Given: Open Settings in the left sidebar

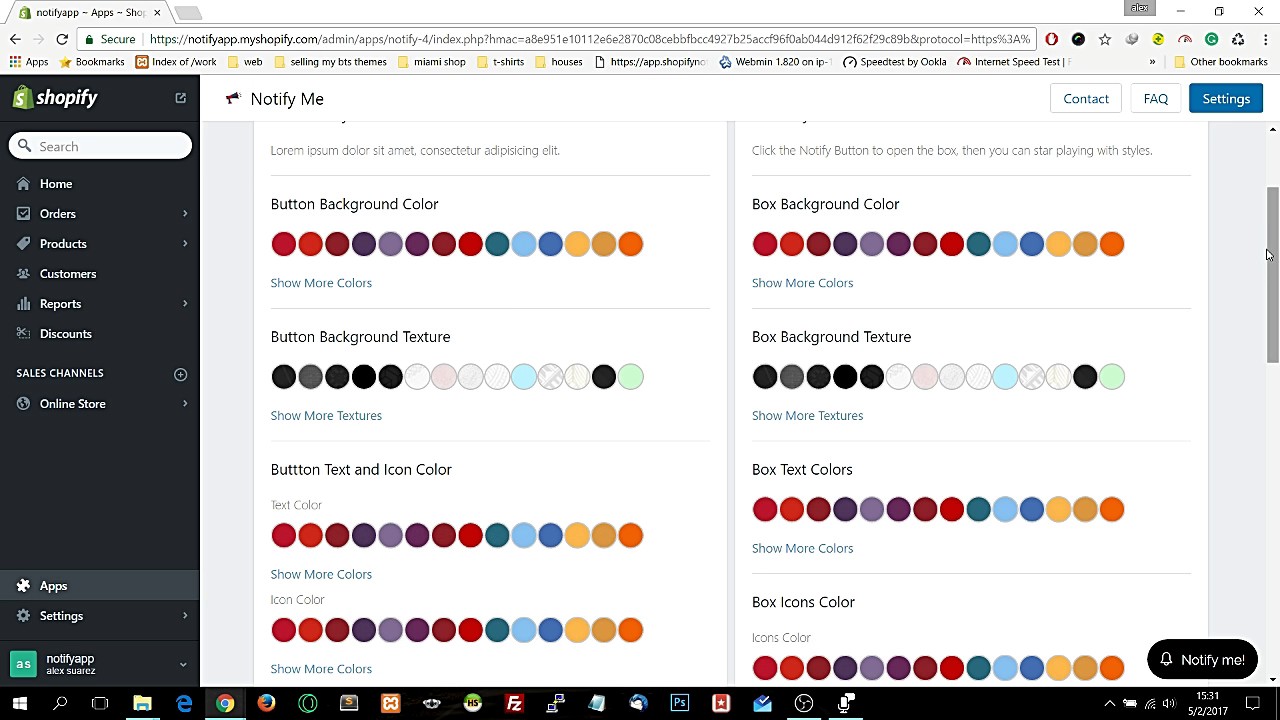Looking at the screenshot, I should (61, 616).
